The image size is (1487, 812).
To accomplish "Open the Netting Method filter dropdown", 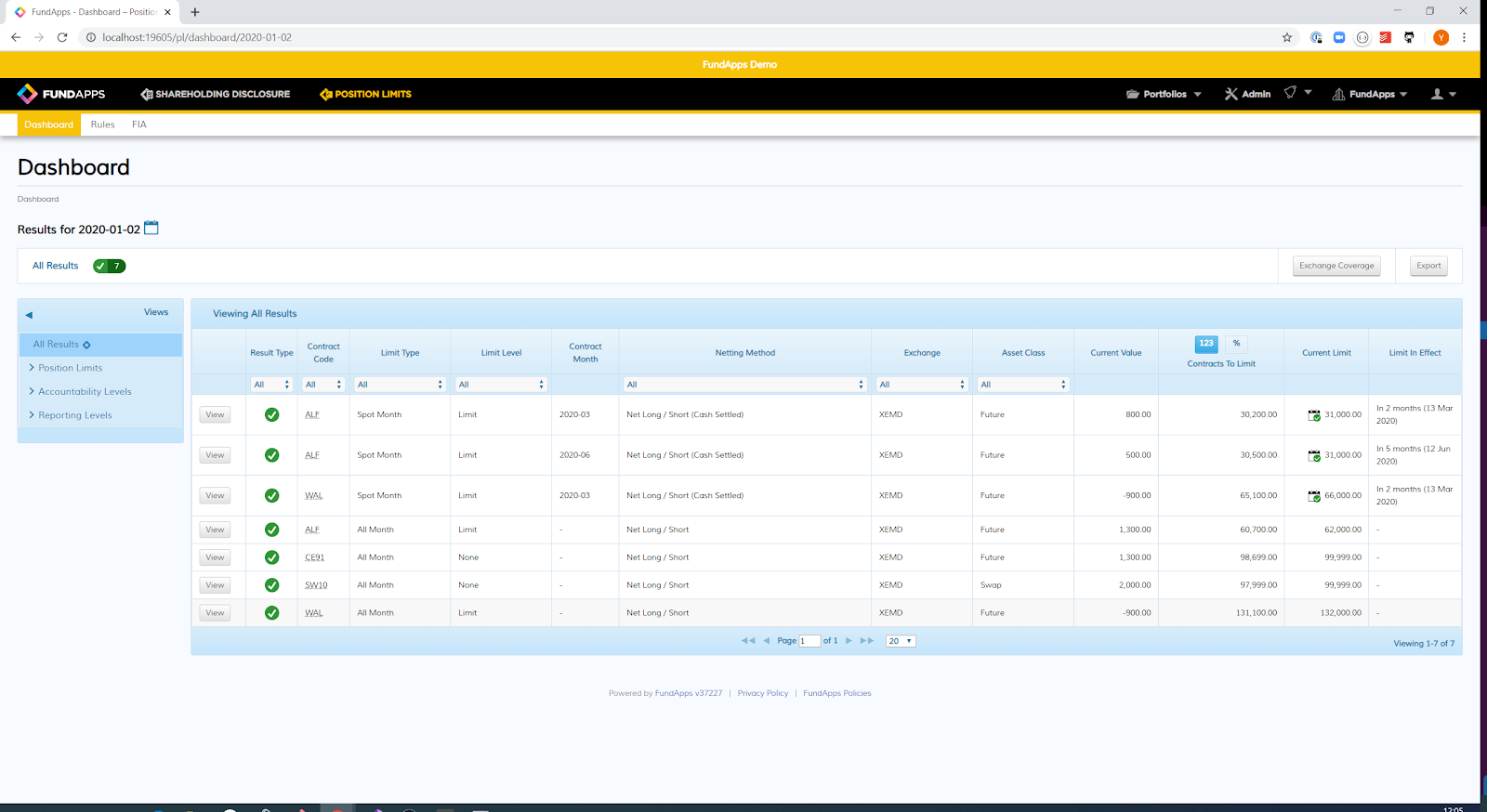I will point(745,385).
